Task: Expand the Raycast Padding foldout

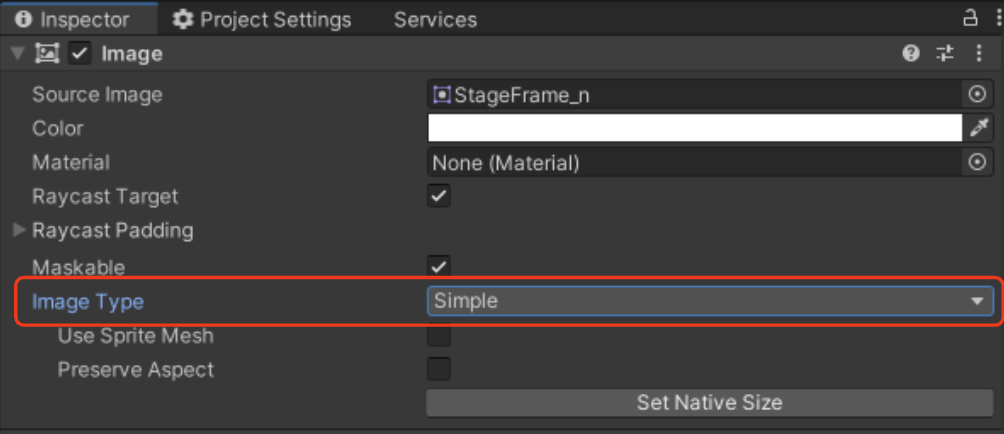Action: point(19,229)
